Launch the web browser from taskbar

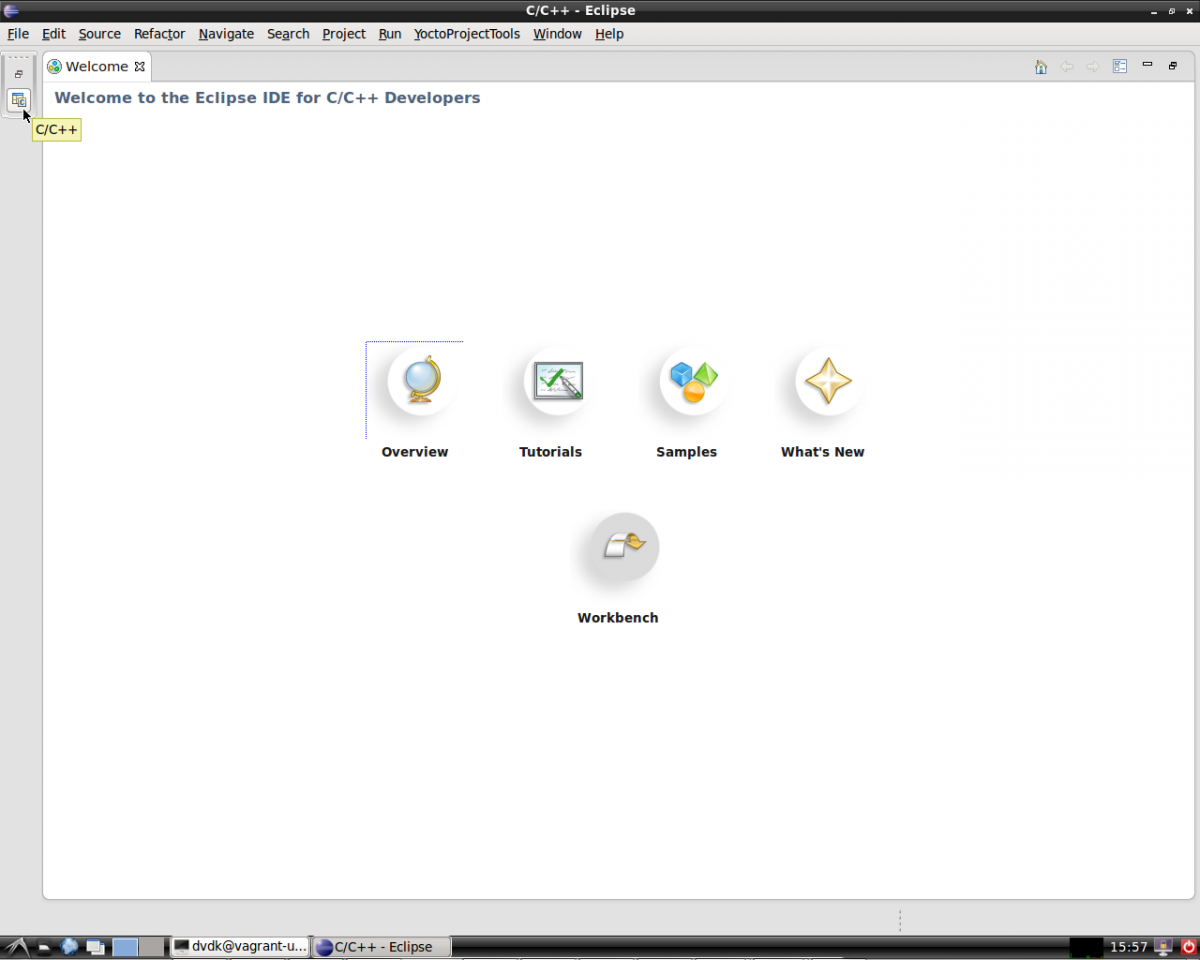(69, 946)
